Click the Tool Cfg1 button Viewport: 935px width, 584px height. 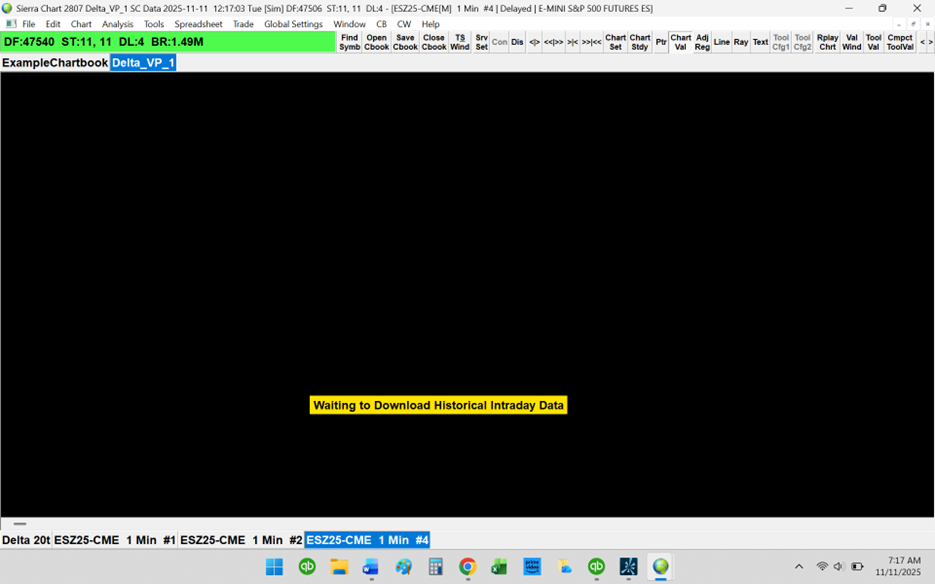point(781,42)
